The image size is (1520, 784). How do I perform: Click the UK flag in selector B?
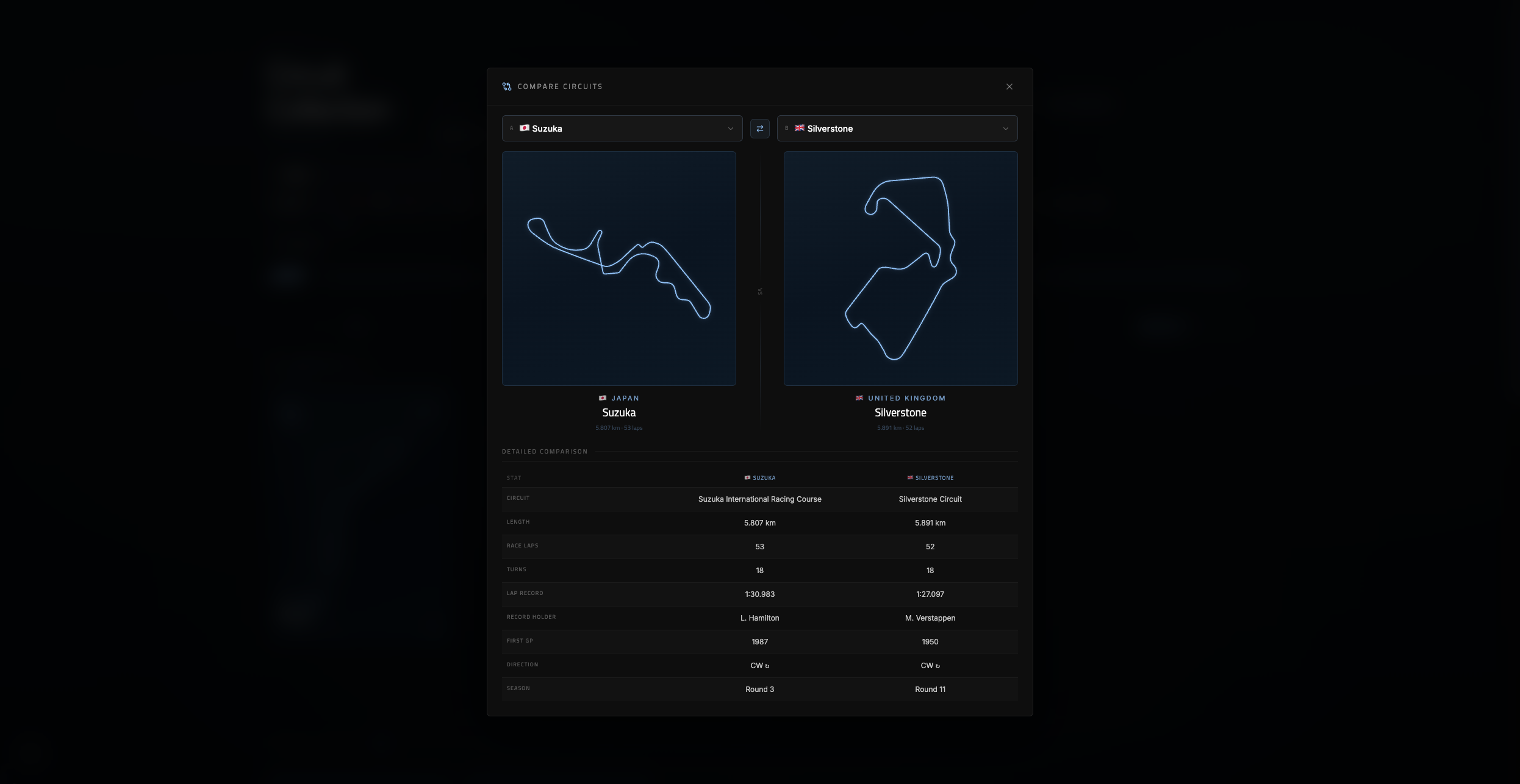(799, 128)
